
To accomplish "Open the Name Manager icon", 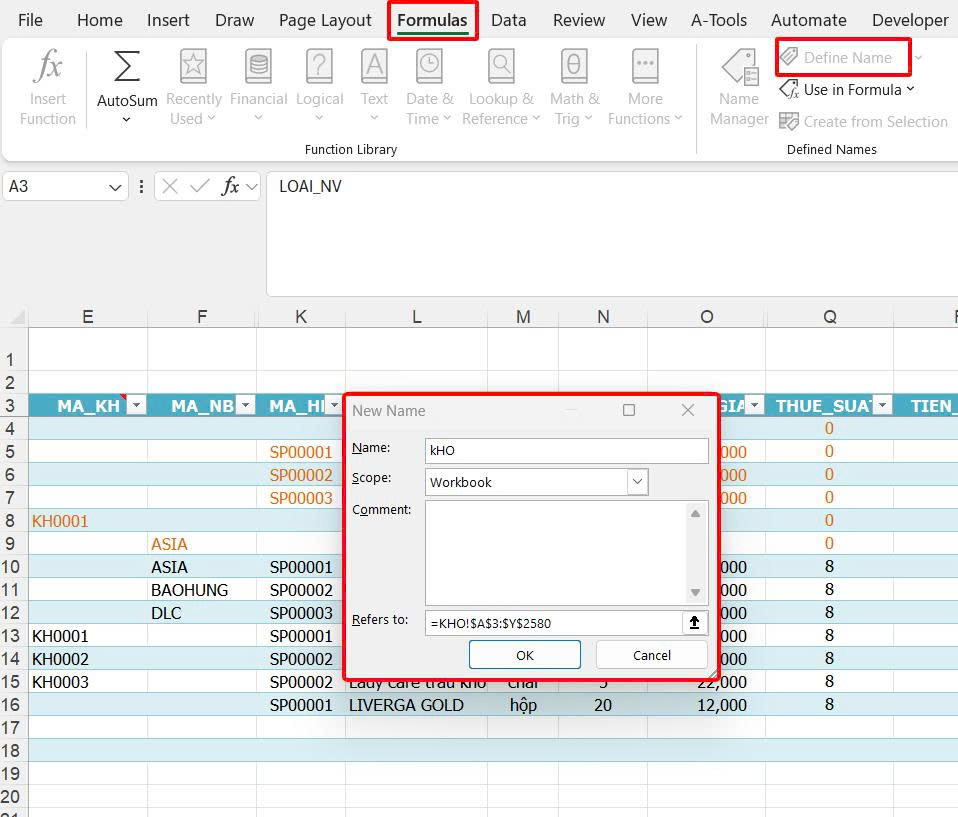I will (x=739, y=68).
